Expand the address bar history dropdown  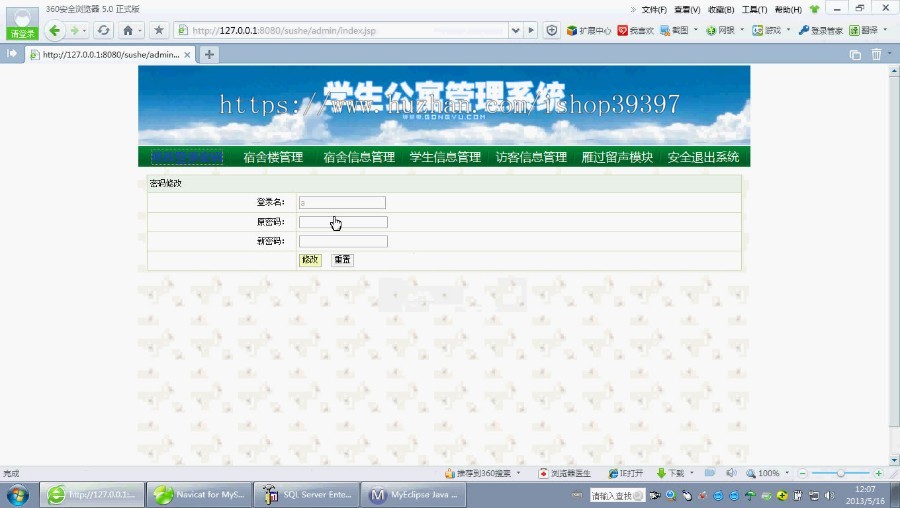(515, 30)
